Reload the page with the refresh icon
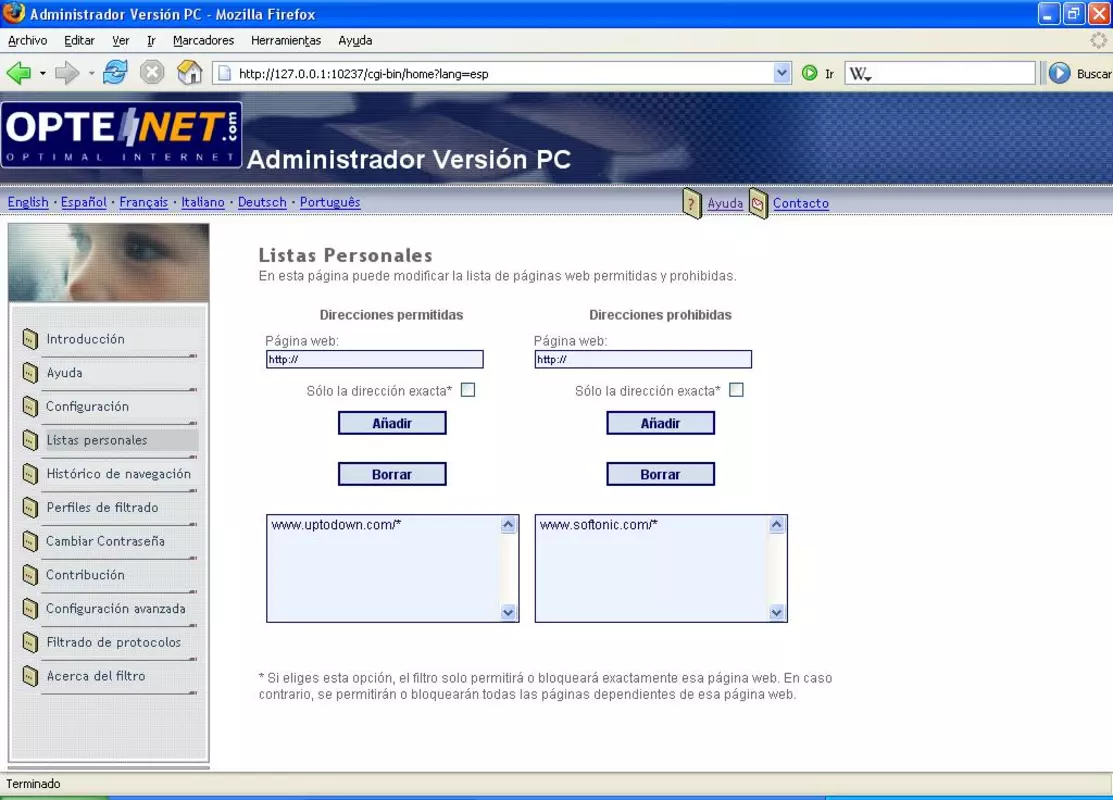Image resolution: width=1113 pixels, height=800 pixels. [x=115, y=72]
